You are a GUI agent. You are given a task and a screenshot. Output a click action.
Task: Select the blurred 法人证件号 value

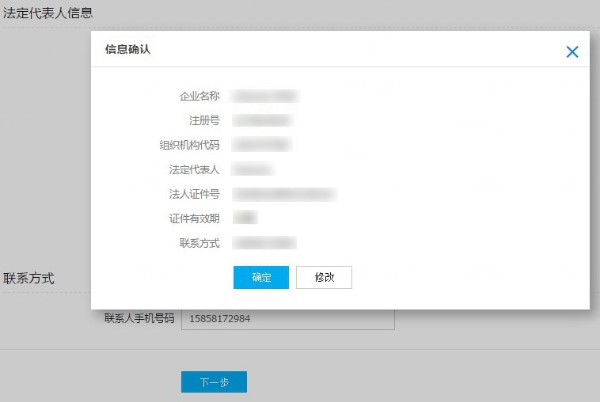coord(283,193)
